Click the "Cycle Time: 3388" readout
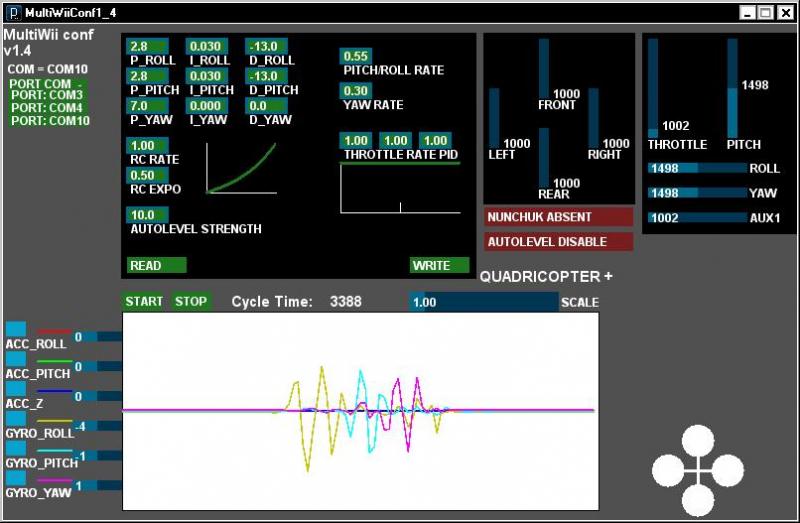 pos(296,302)
